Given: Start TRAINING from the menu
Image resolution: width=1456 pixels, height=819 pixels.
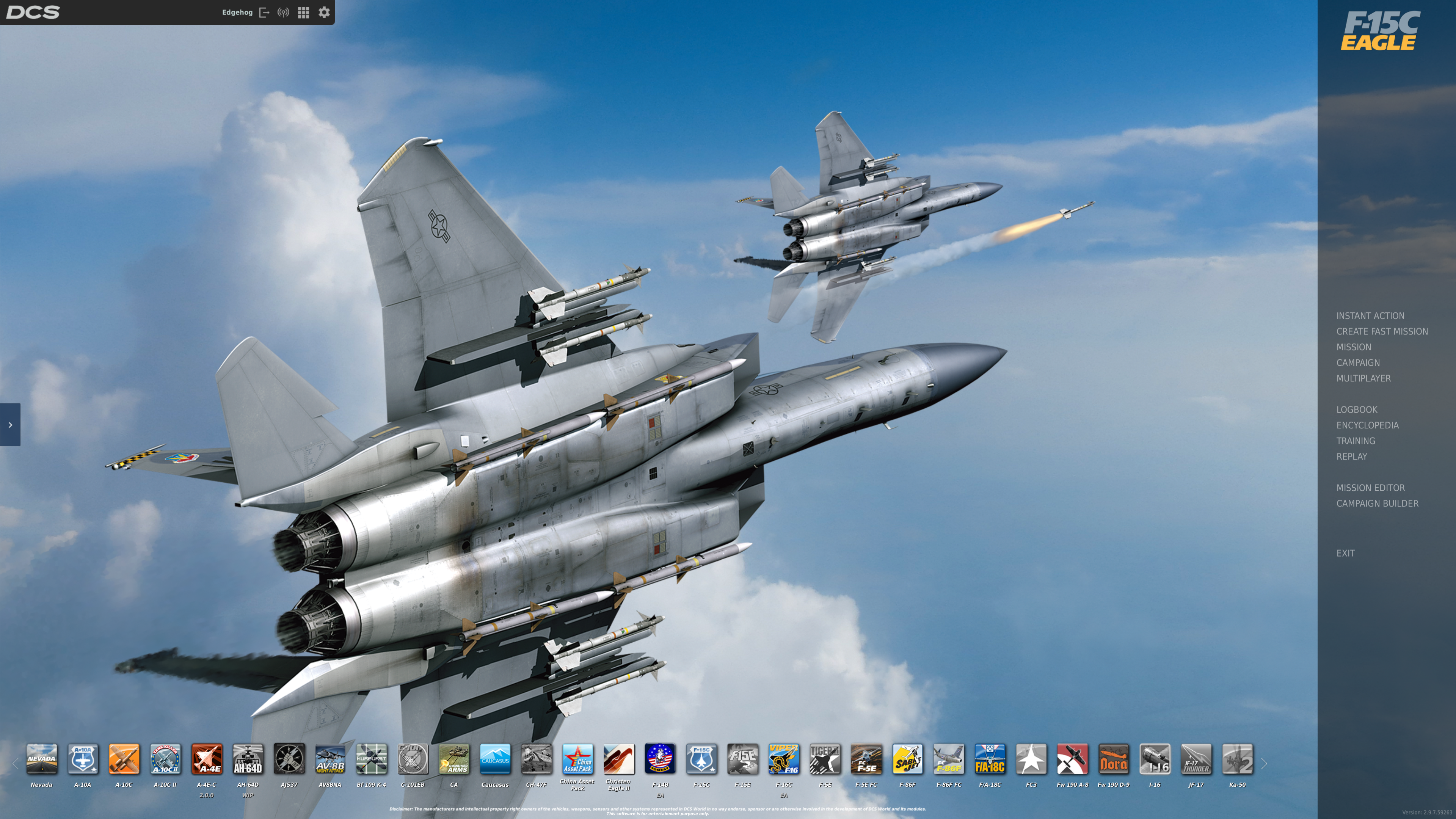Looking at the screenshot, I should tap(1356, 441).
